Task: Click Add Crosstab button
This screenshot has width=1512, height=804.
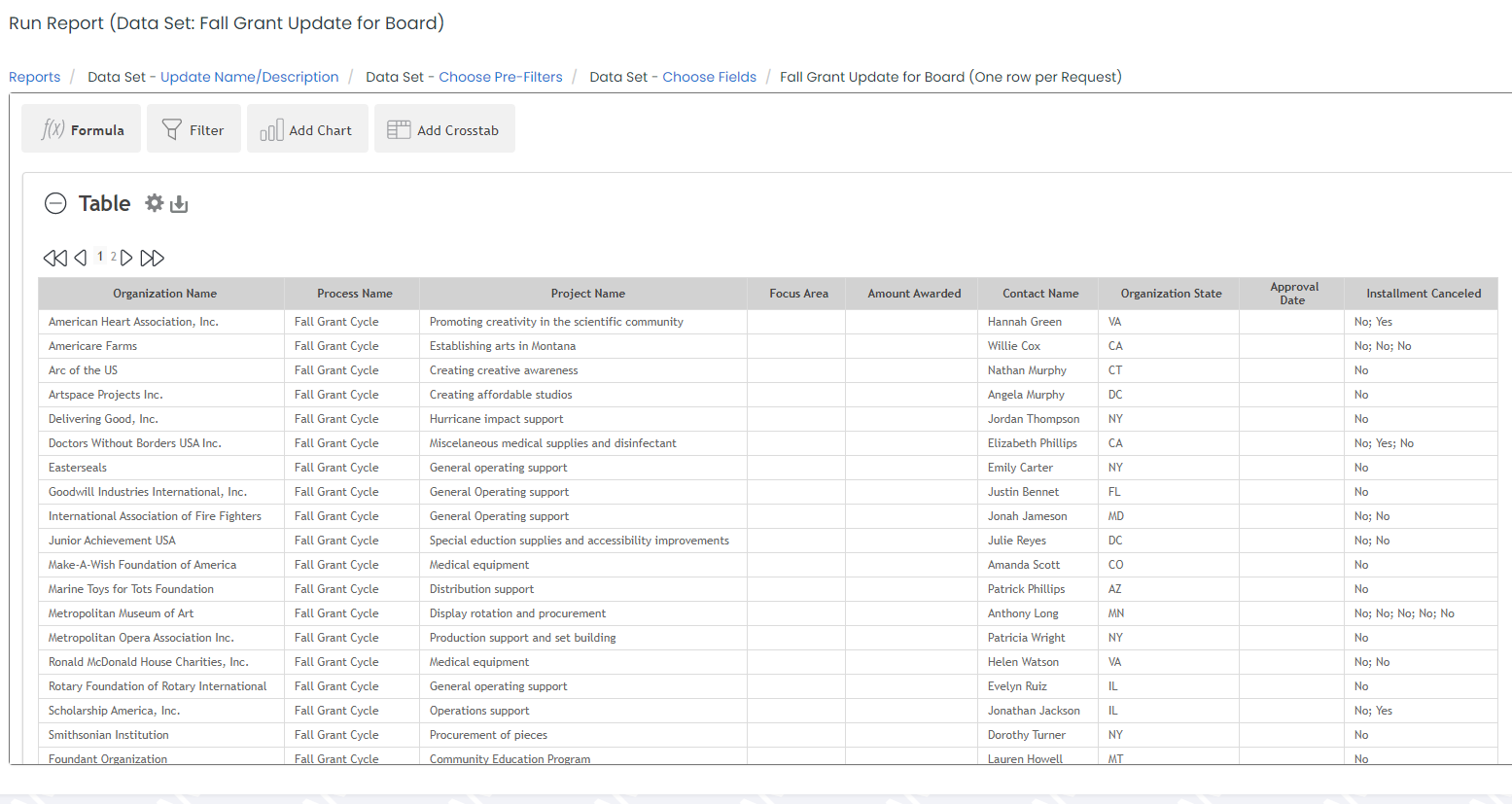Action: [444, 128]
